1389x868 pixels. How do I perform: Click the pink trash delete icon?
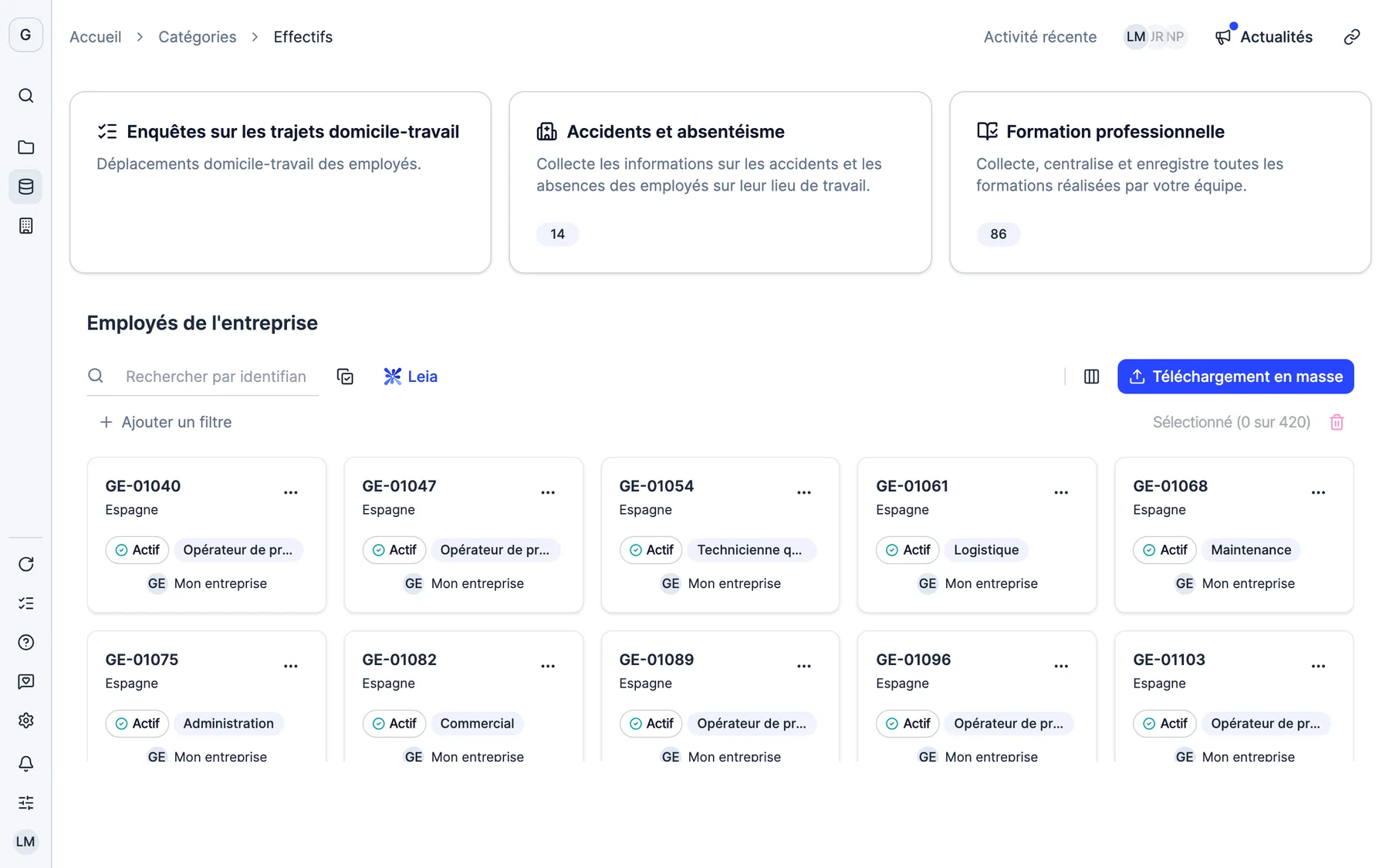(1337, 422)
